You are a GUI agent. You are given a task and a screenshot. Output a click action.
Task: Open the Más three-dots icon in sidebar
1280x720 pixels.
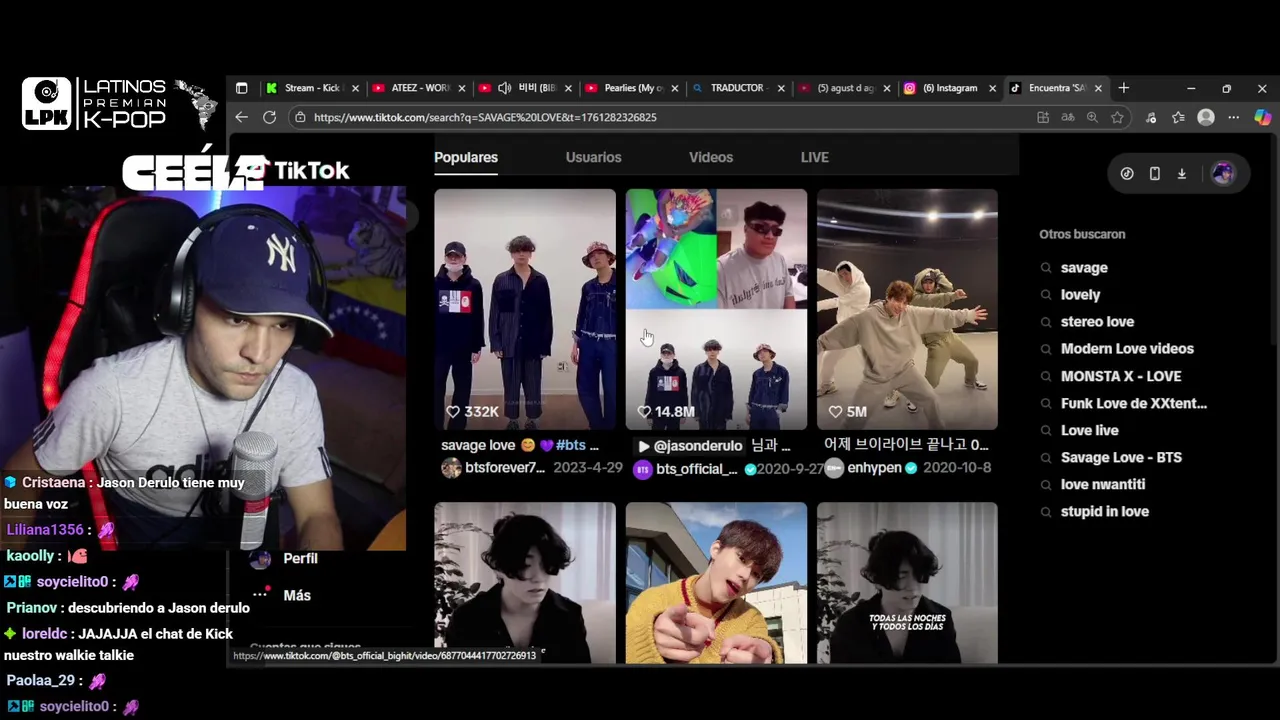coord(260,594)
